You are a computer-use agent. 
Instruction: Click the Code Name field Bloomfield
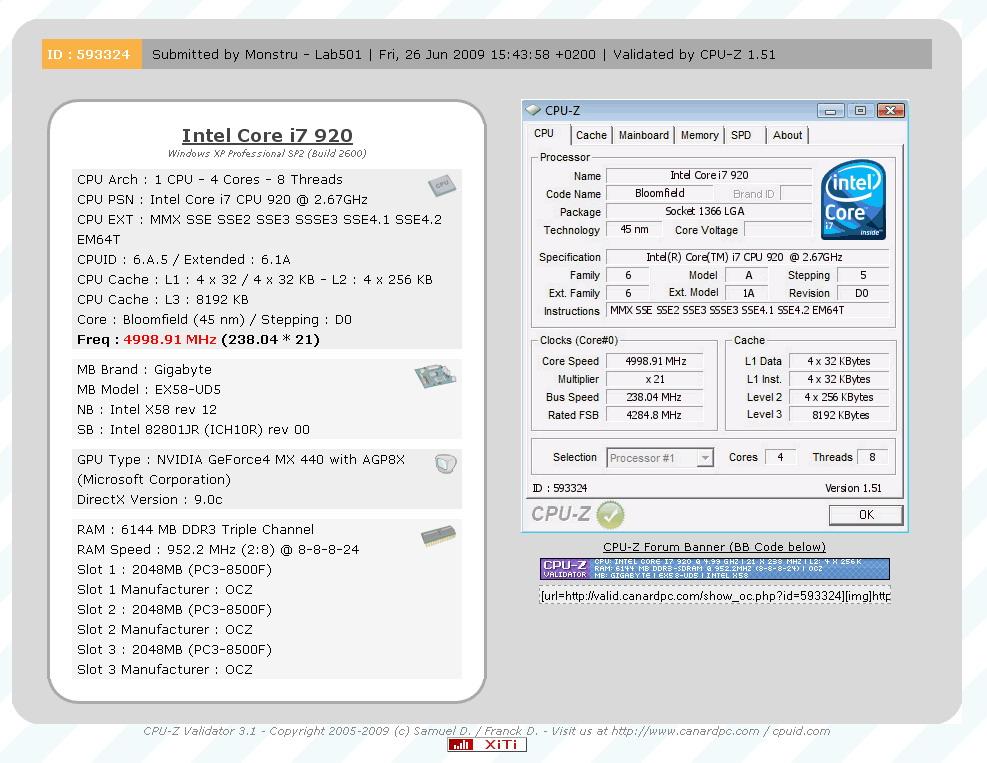[660, 194]
